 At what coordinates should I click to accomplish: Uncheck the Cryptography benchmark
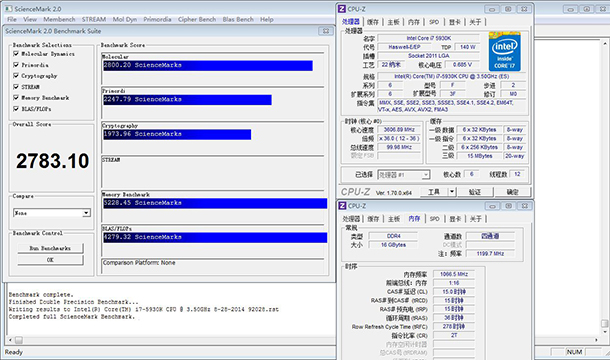coord(16,76)
